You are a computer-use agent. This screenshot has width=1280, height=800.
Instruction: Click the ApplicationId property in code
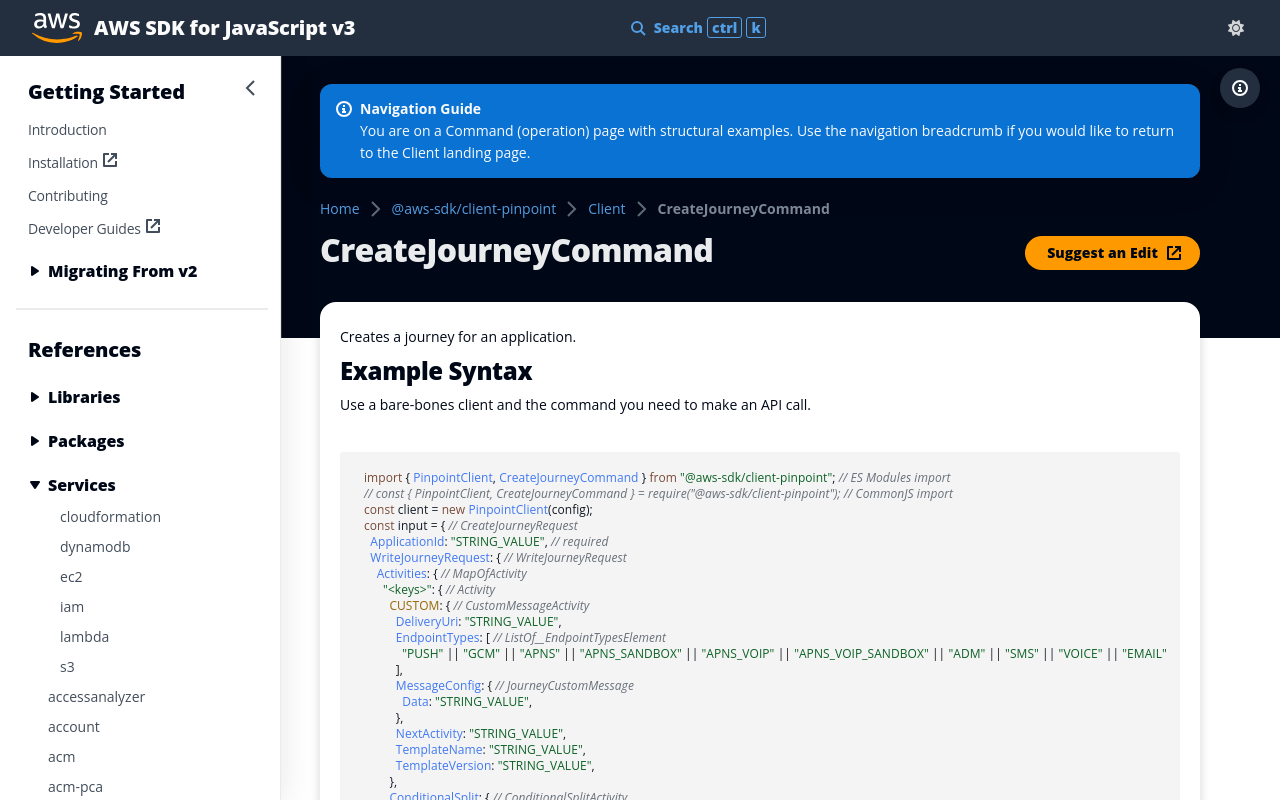pyautogui.click(x=407, y=542)
